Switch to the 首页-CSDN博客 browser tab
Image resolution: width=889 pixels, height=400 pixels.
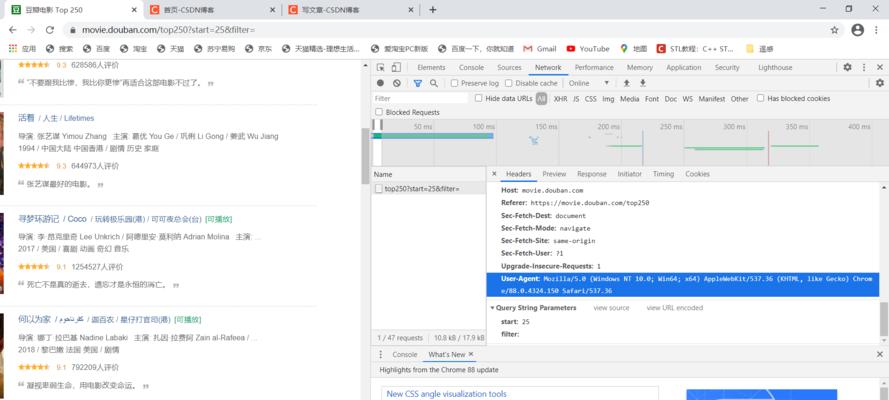(x=211, y=10)
